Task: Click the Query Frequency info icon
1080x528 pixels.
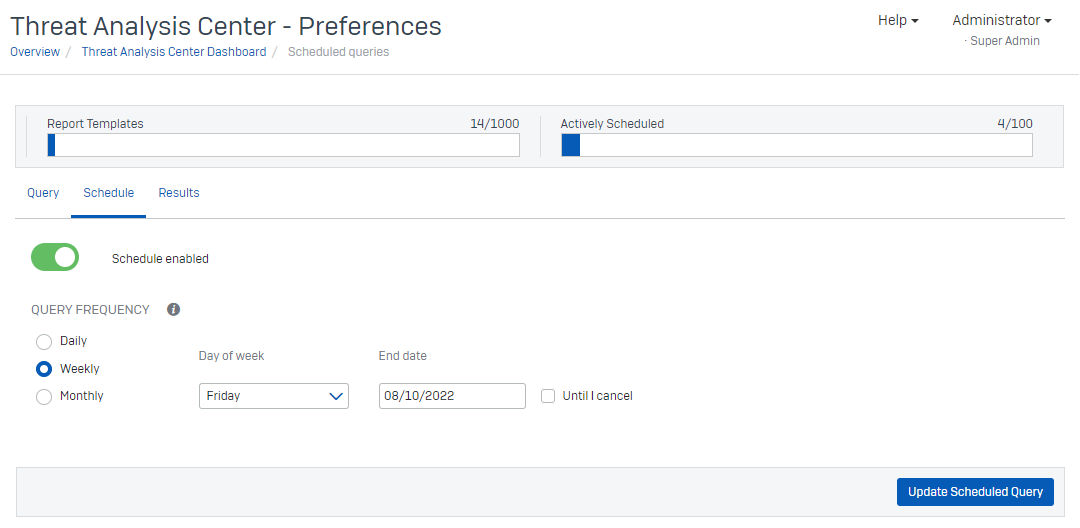Action: click(173, 310)
